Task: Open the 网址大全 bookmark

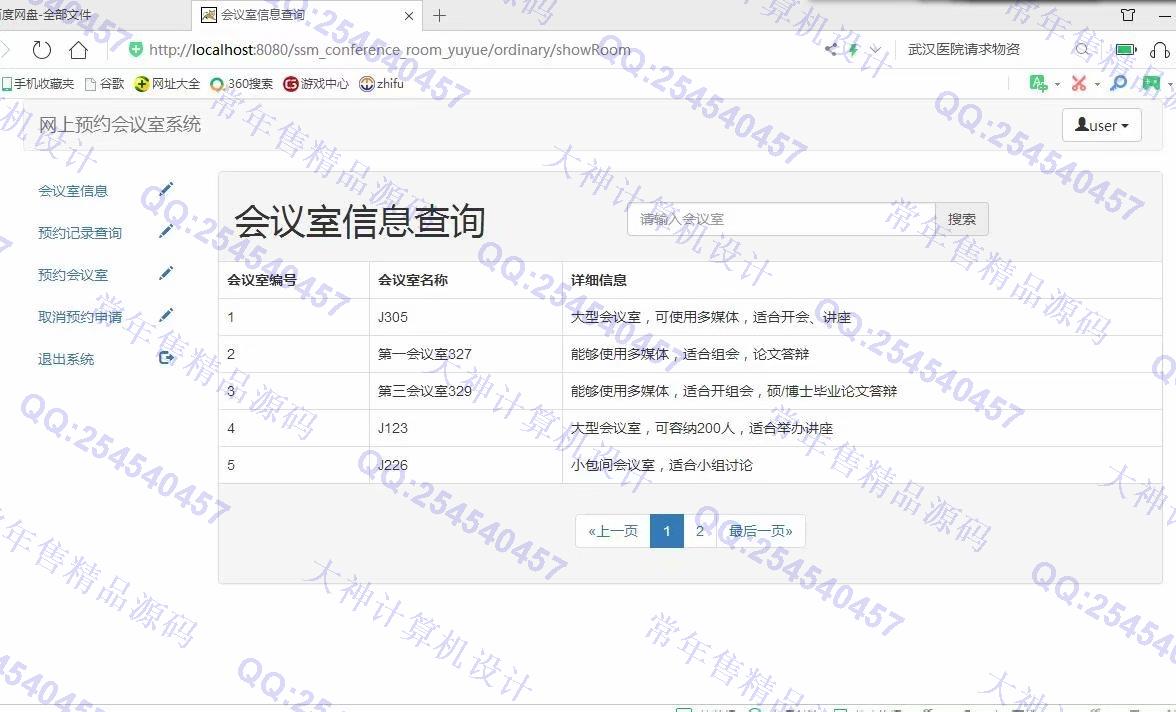Action: (x=167, y=84)
